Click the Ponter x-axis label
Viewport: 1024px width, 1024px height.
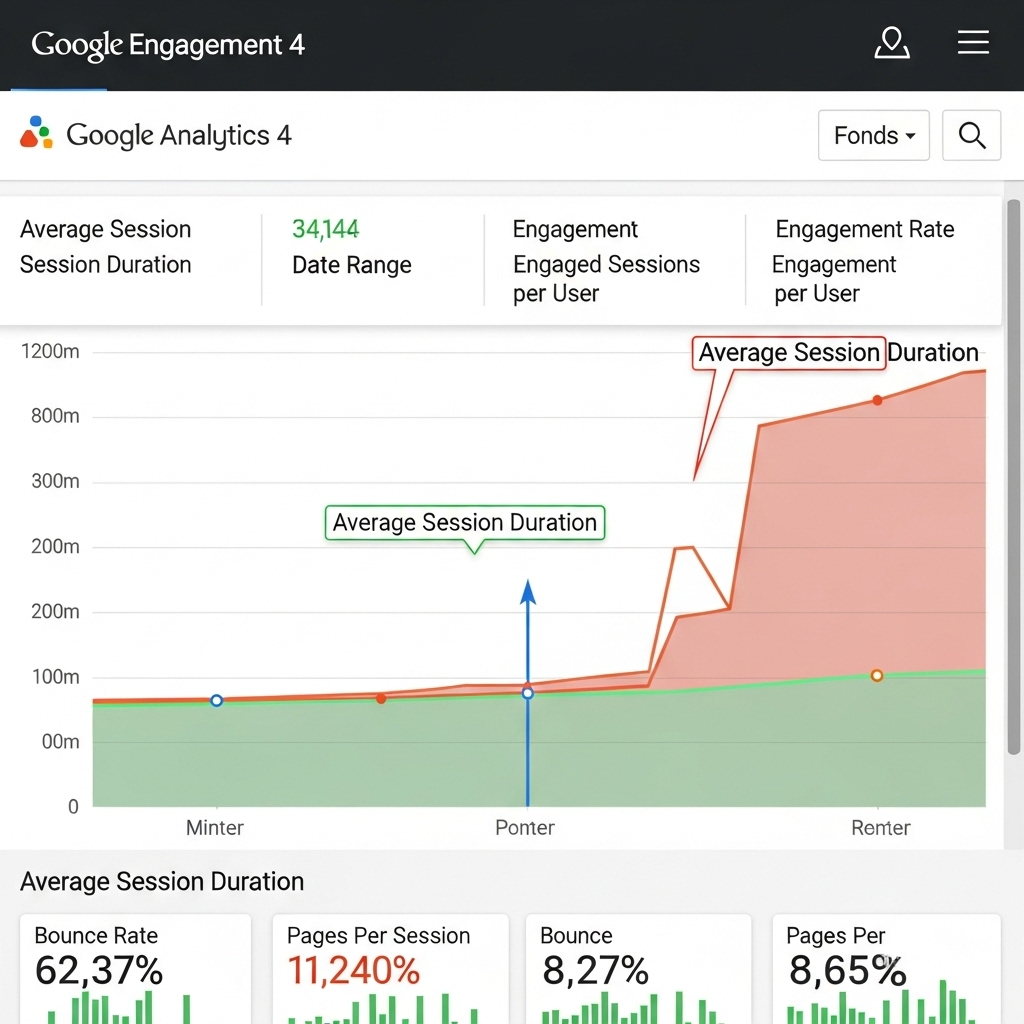click(x=524, y=827)
